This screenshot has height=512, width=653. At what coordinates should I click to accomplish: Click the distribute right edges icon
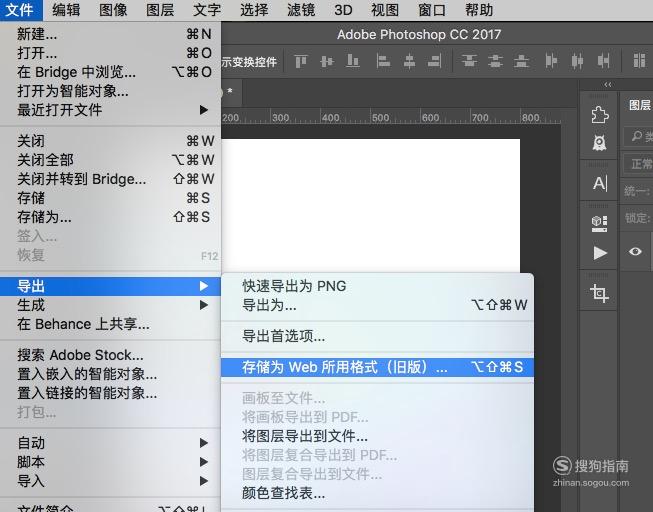point(603,61)
